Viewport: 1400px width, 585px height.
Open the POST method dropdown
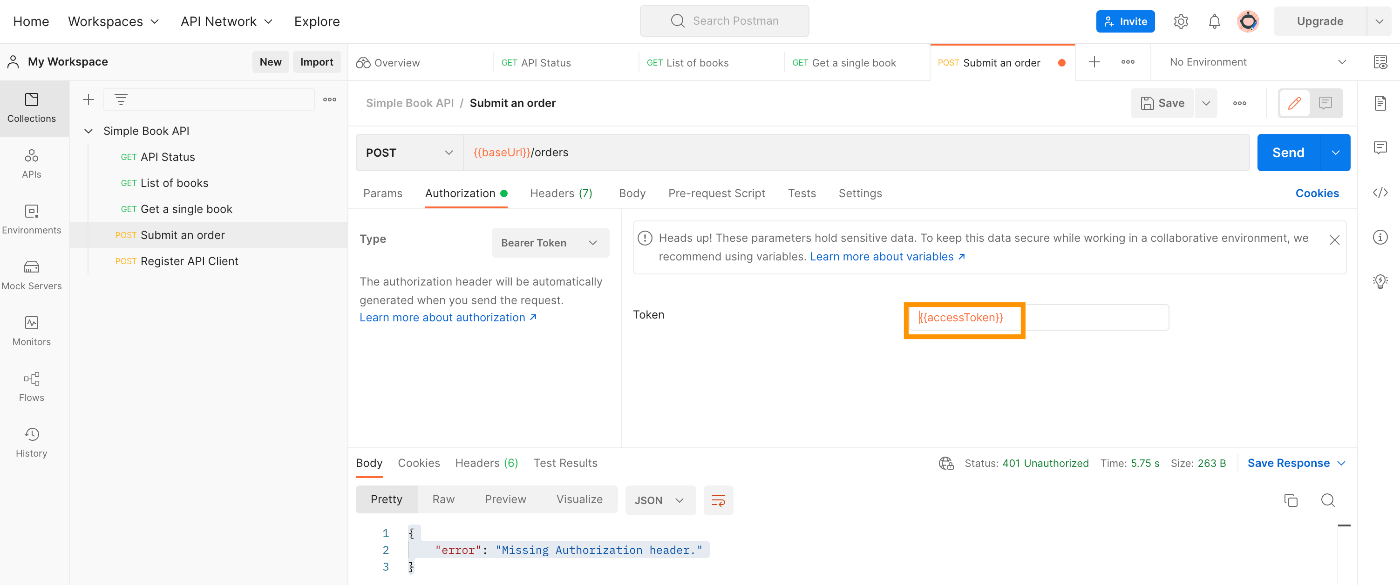pyautogui.click(x=409, y=153)
